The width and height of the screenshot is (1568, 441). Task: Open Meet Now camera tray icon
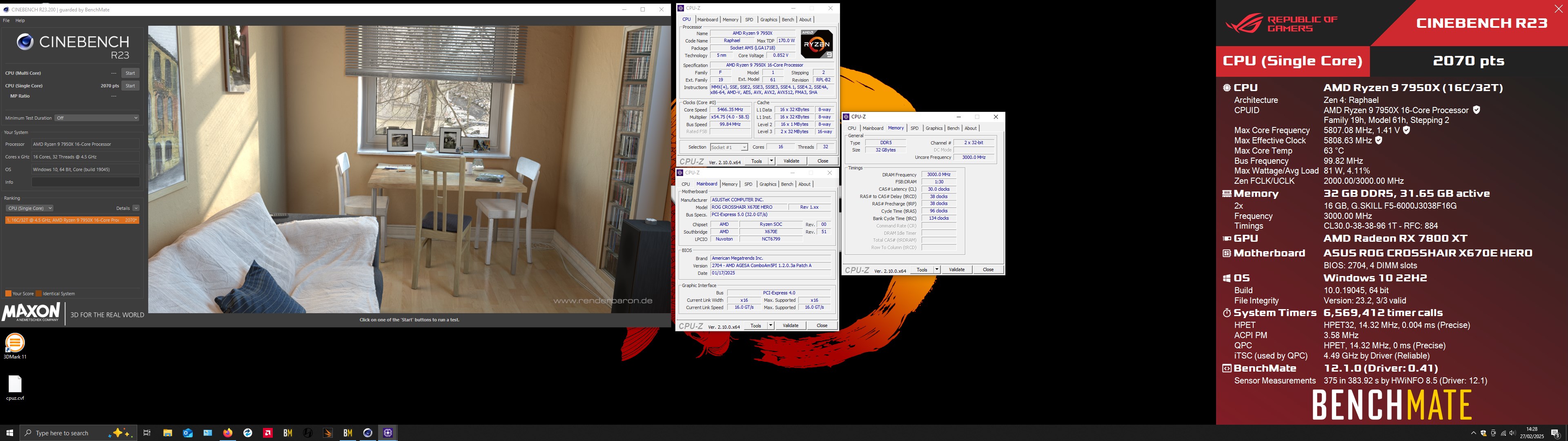click(x=1493, y=433)
